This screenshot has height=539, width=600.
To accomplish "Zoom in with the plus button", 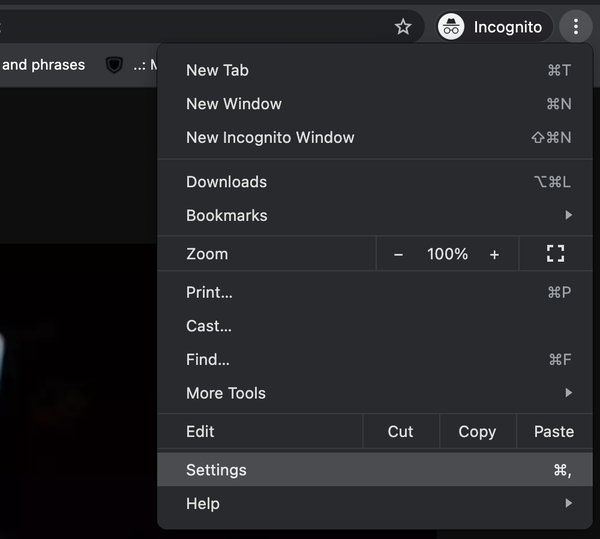I will point(494,254).
